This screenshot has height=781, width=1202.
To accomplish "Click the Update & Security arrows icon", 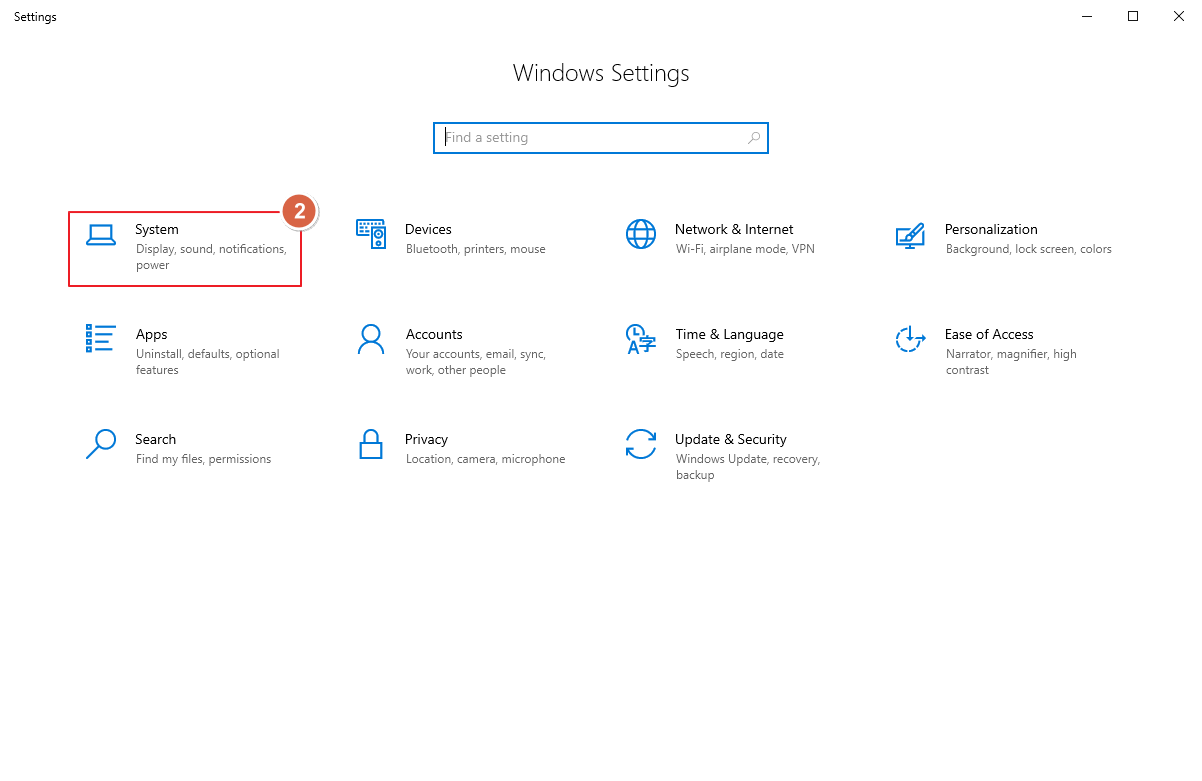I will click(641, 444).
